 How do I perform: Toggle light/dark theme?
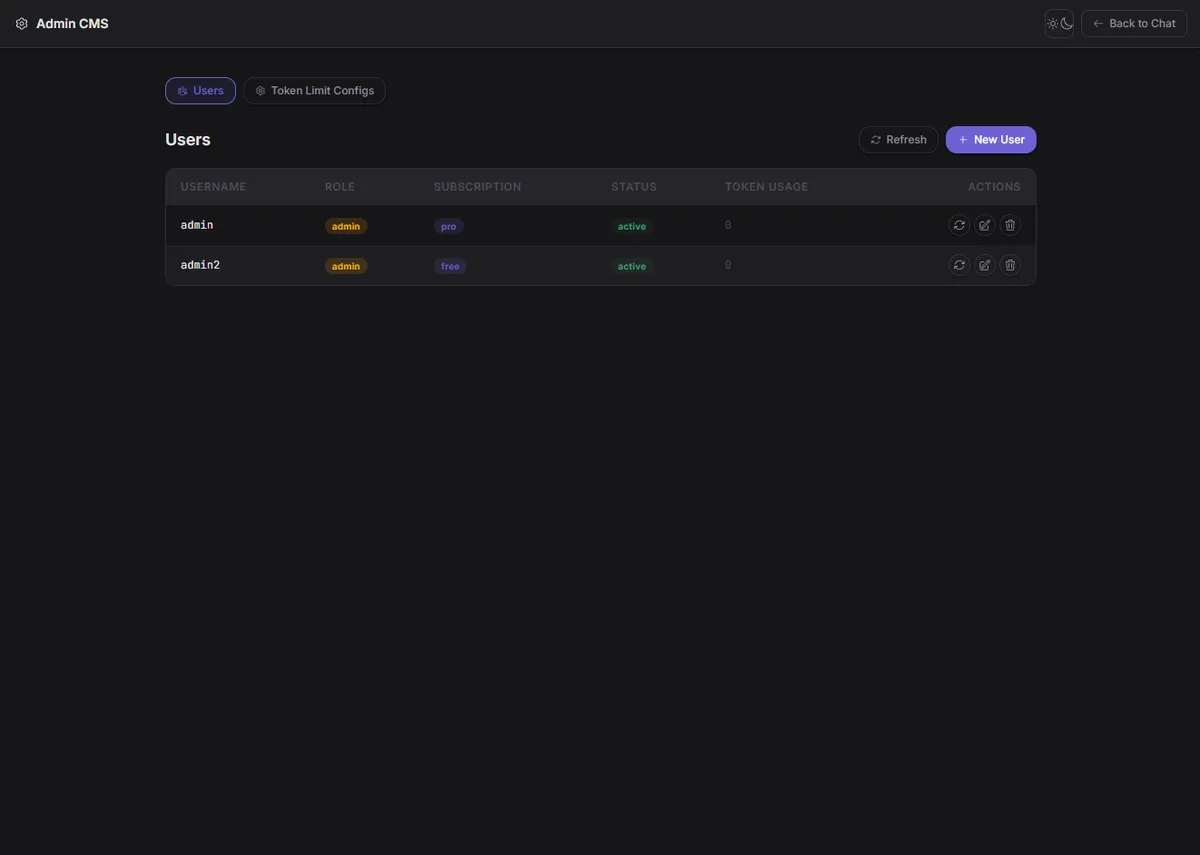coord(1059,23)
